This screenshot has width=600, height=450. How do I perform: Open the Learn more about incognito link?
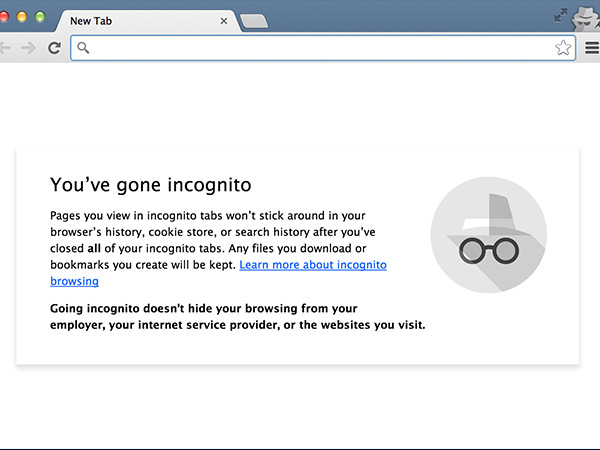(x=312, y=265)
